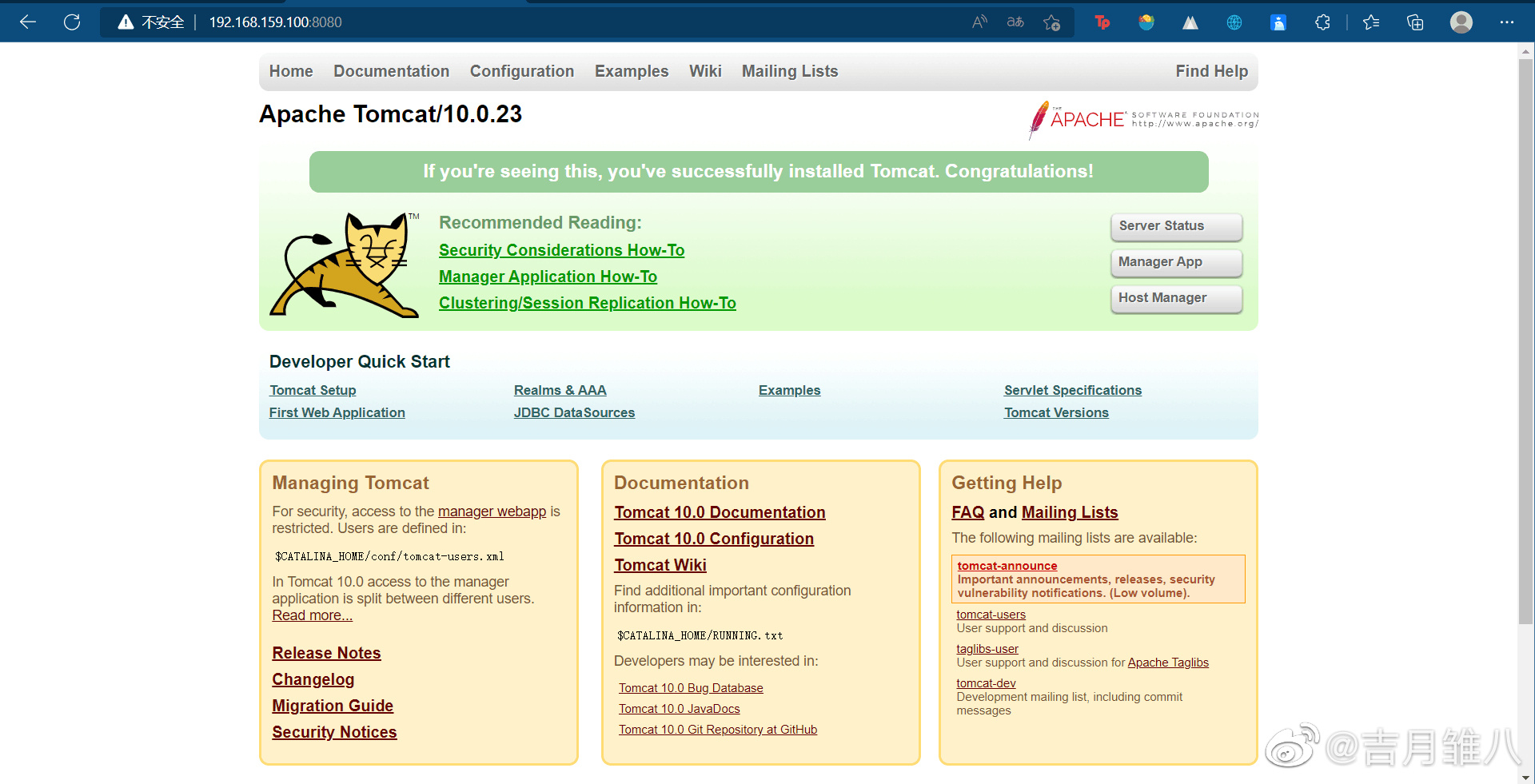Image resolution: width=1535 pixels, height=784 pixels.
Task: Open the Home nav item
Action: click(x=291, y=71)
